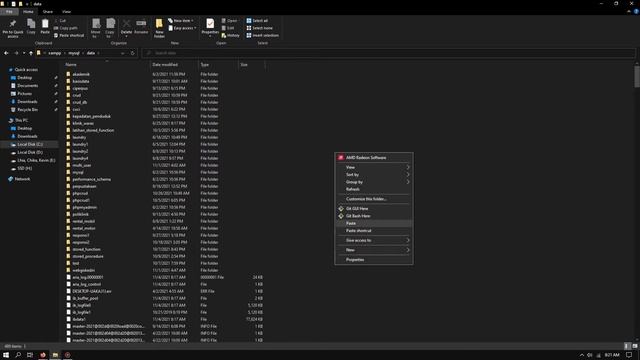Click mysql in address breadcrumb

coord(74,53)
